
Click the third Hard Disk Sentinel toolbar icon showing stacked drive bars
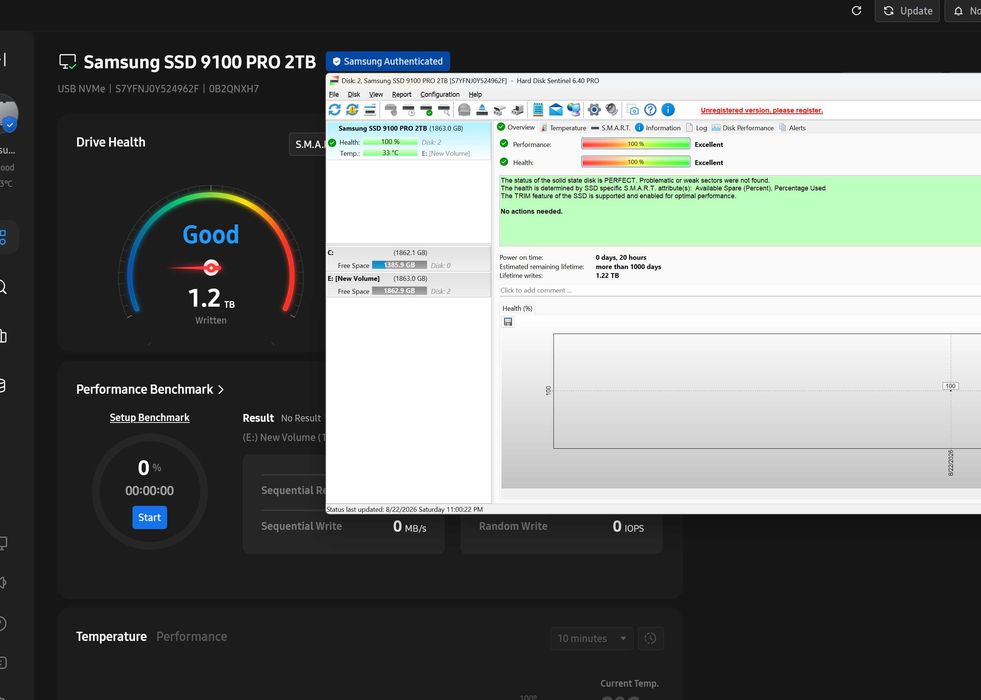point(370,109)
